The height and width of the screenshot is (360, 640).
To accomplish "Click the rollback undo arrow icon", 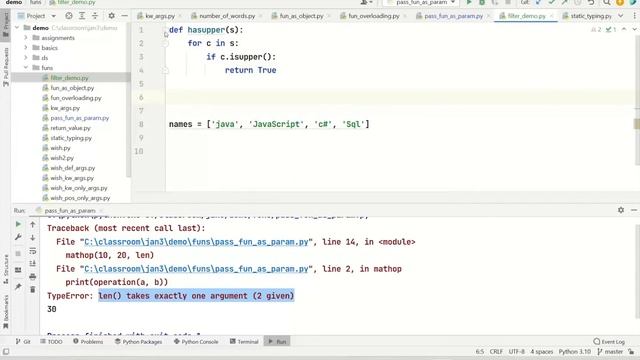I will click(591, 2).
